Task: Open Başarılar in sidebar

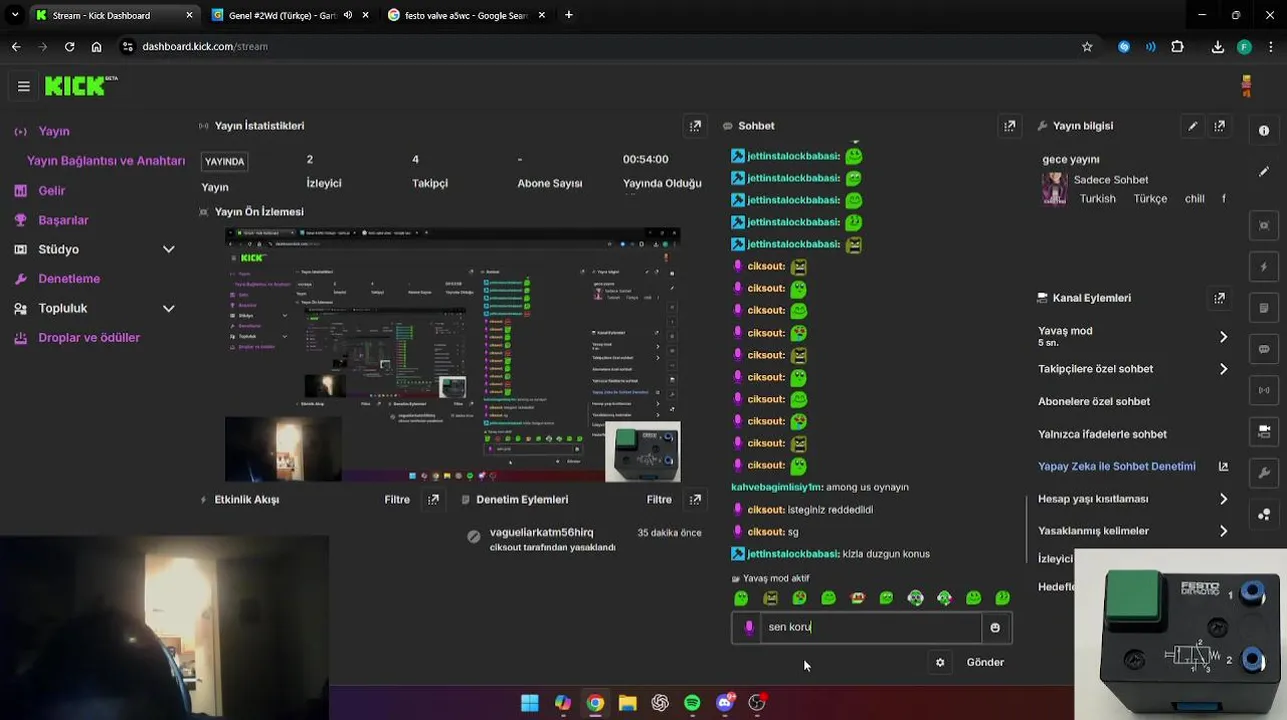Action: (63, 220)
